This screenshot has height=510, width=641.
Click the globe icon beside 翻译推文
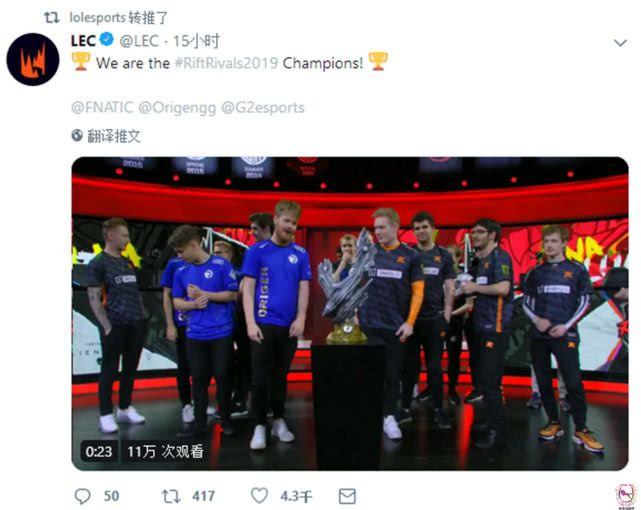[77, 135]
